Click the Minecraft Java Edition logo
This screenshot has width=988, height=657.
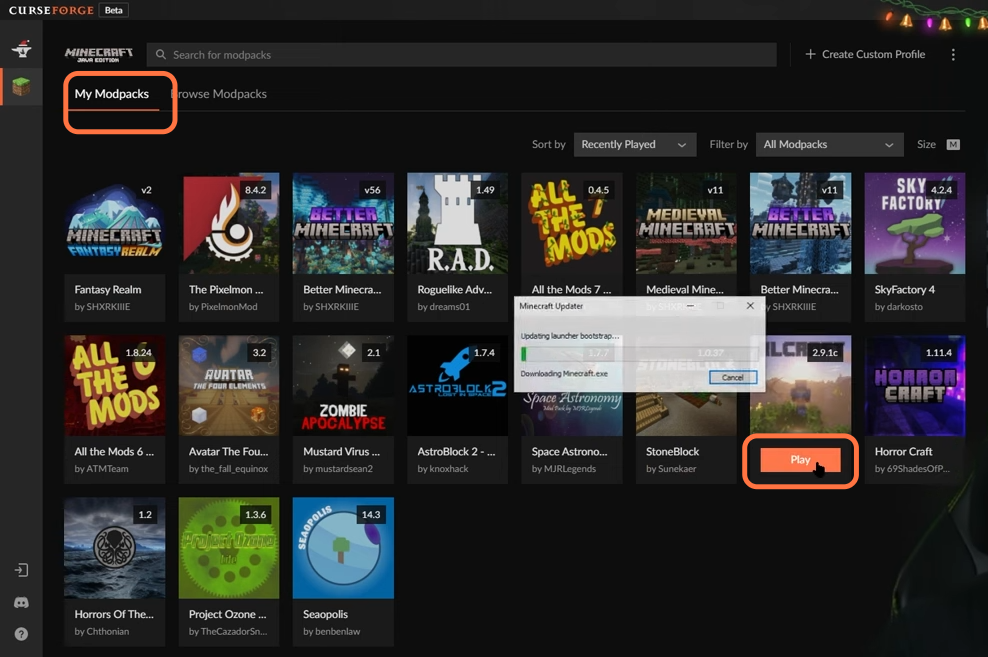pos(99,55)
